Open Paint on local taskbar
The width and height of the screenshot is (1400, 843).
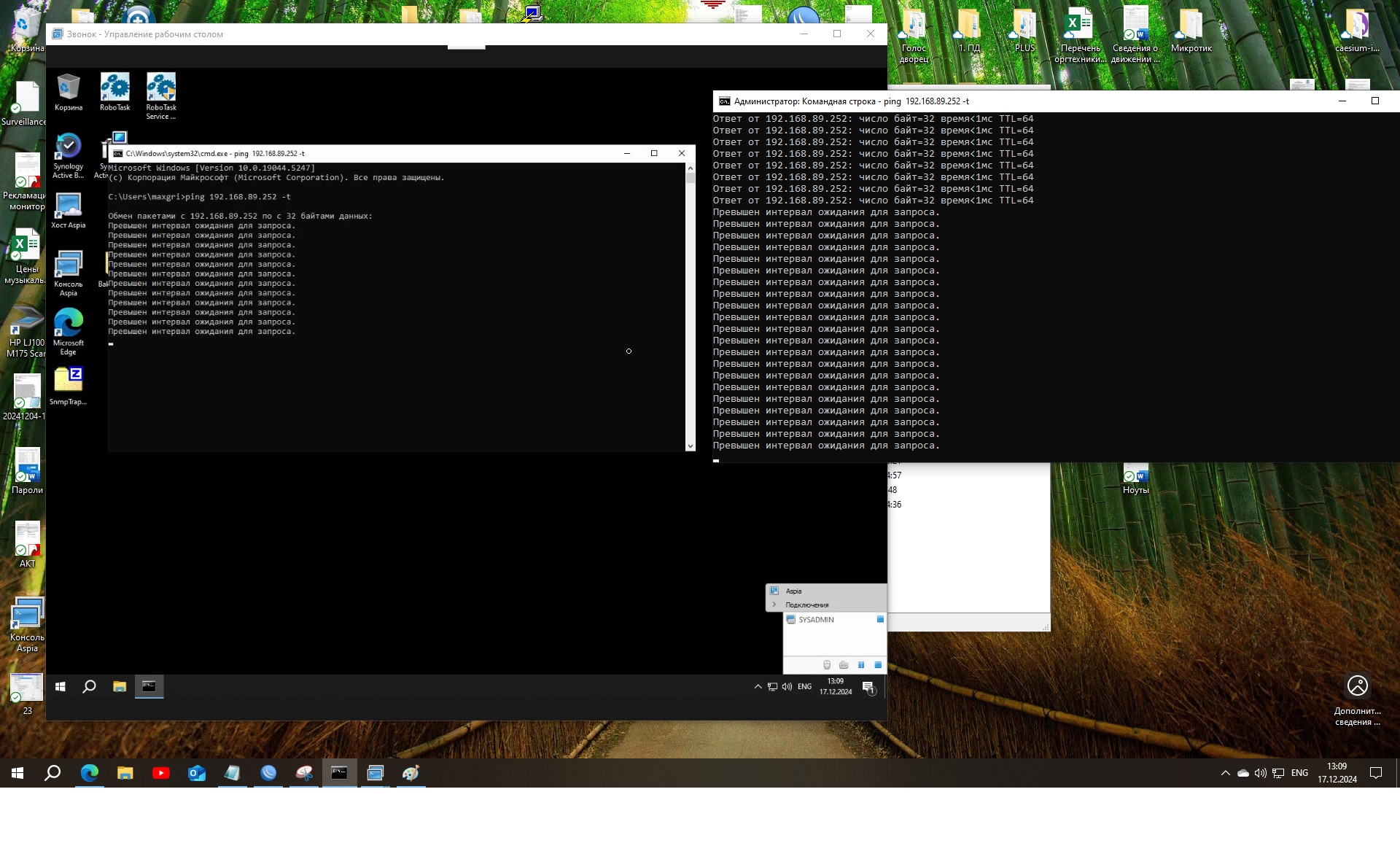point(411,773)
